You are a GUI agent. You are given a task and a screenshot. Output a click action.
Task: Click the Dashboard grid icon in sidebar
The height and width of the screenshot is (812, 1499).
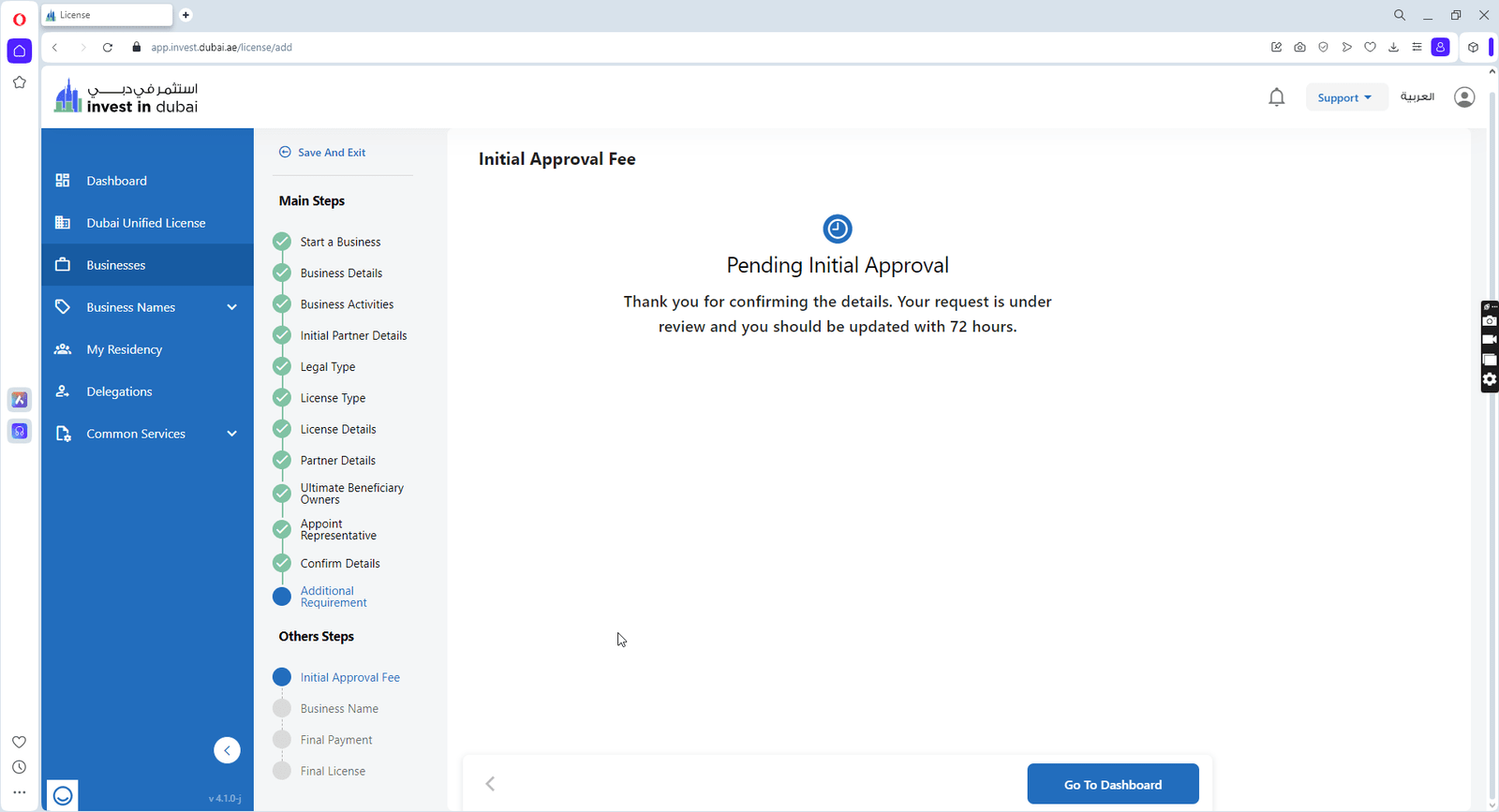63,181
